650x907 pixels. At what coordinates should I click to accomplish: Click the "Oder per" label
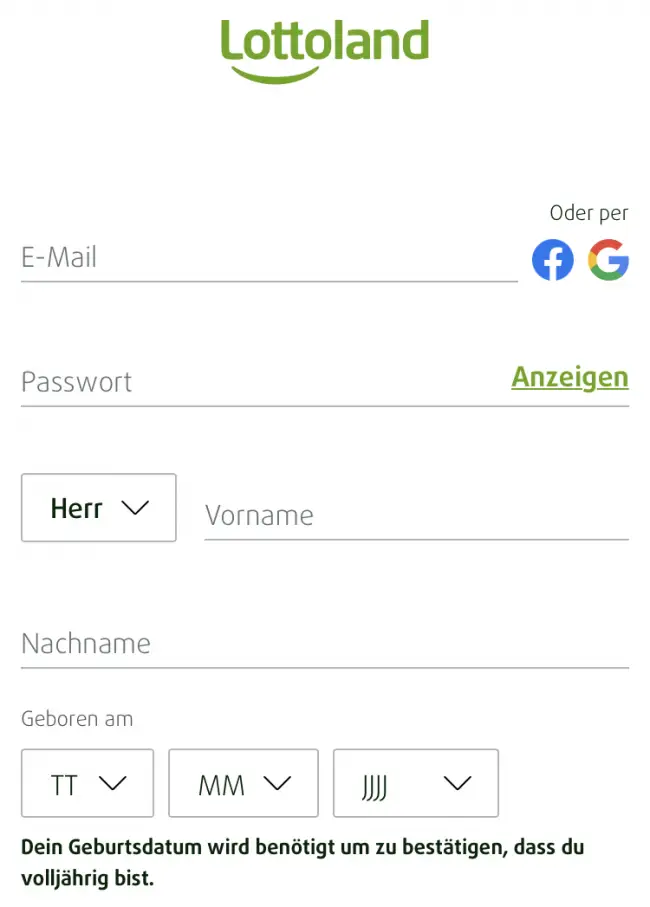(x=589, y=213)
